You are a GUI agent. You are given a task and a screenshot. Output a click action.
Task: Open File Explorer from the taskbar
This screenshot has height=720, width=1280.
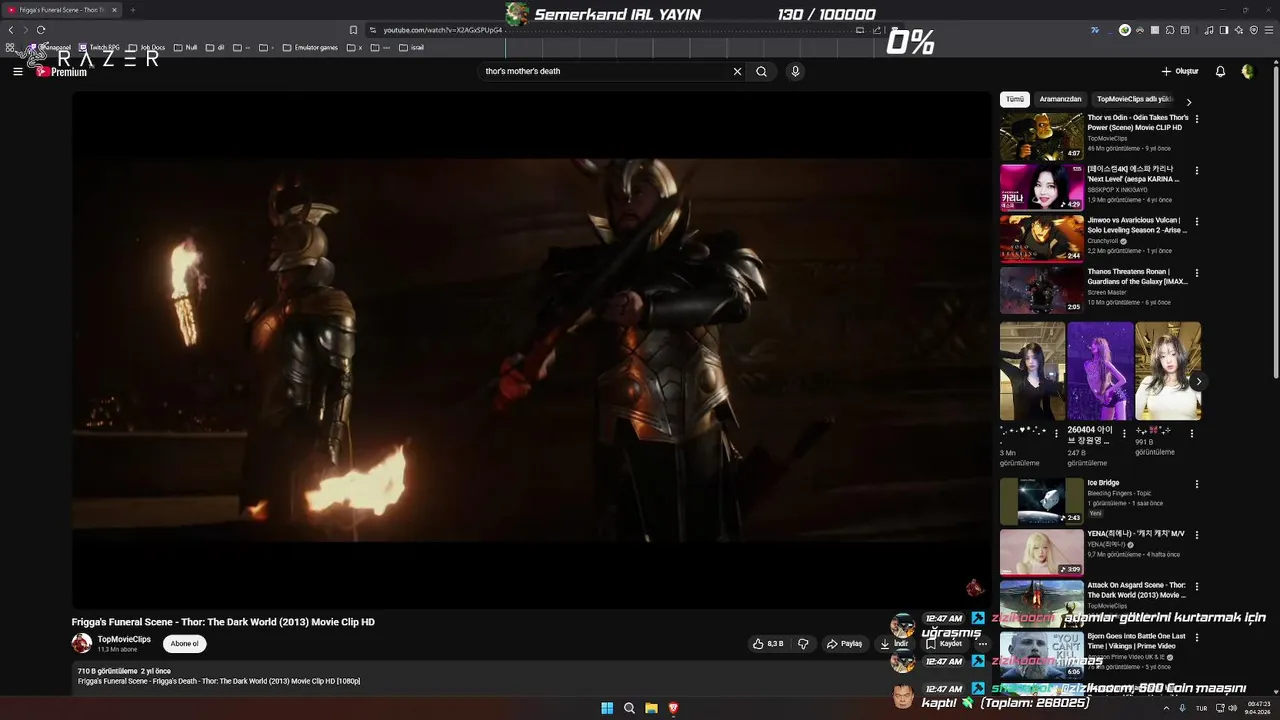point(651,708)
